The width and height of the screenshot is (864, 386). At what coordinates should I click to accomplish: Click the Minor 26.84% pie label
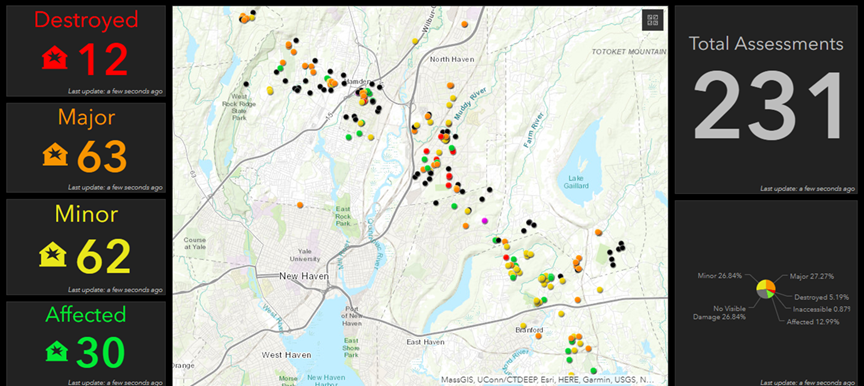point(720,276)
